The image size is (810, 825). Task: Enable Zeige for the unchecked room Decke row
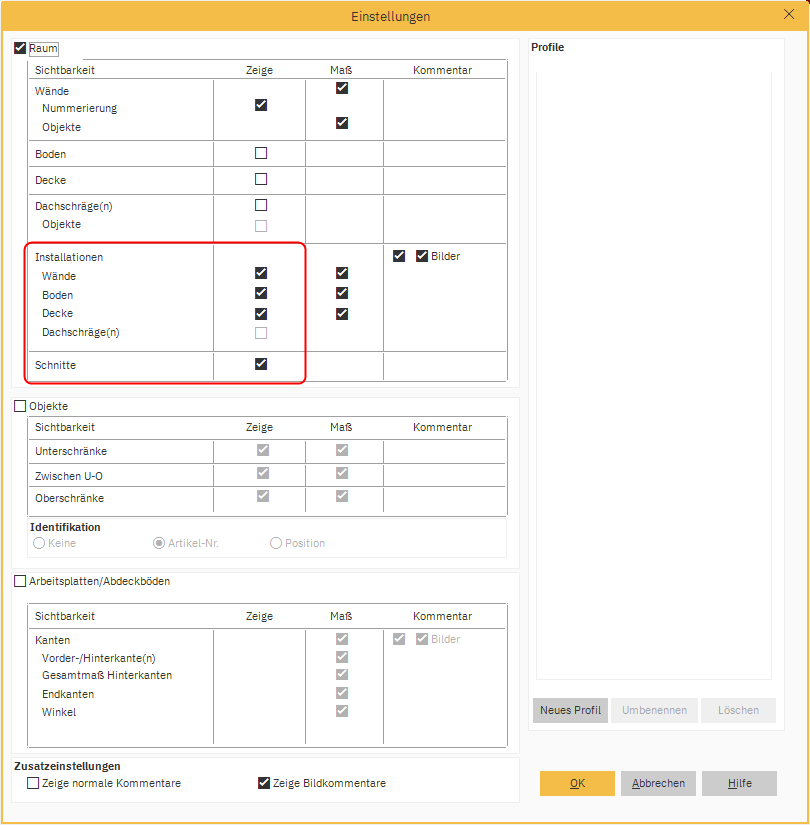(x=261, y=179)
